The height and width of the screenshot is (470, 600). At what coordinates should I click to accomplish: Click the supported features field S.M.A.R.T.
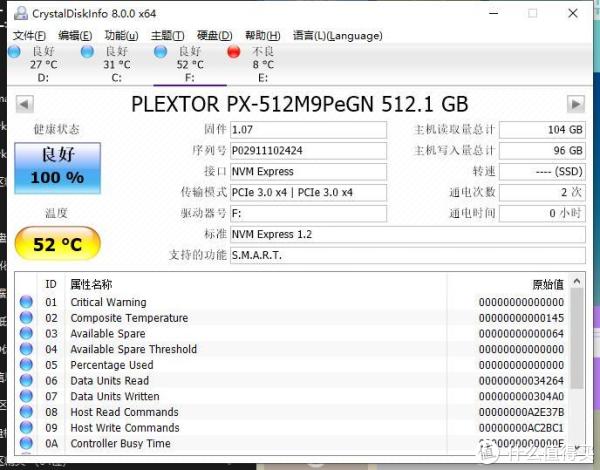(x=408, y=255)
